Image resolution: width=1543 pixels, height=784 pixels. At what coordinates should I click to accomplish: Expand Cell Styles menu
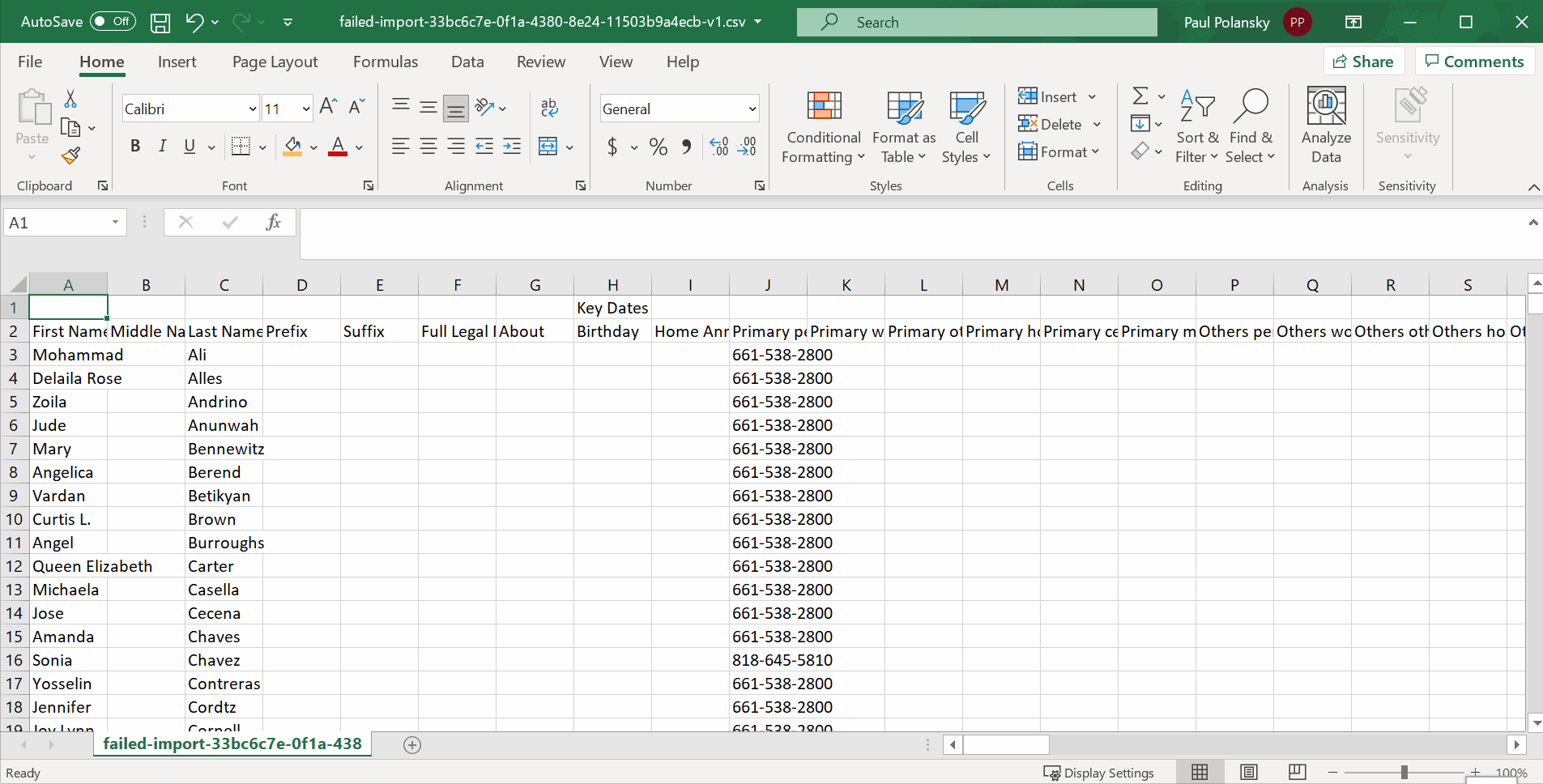pyautogui.click(x=966, y=127)
